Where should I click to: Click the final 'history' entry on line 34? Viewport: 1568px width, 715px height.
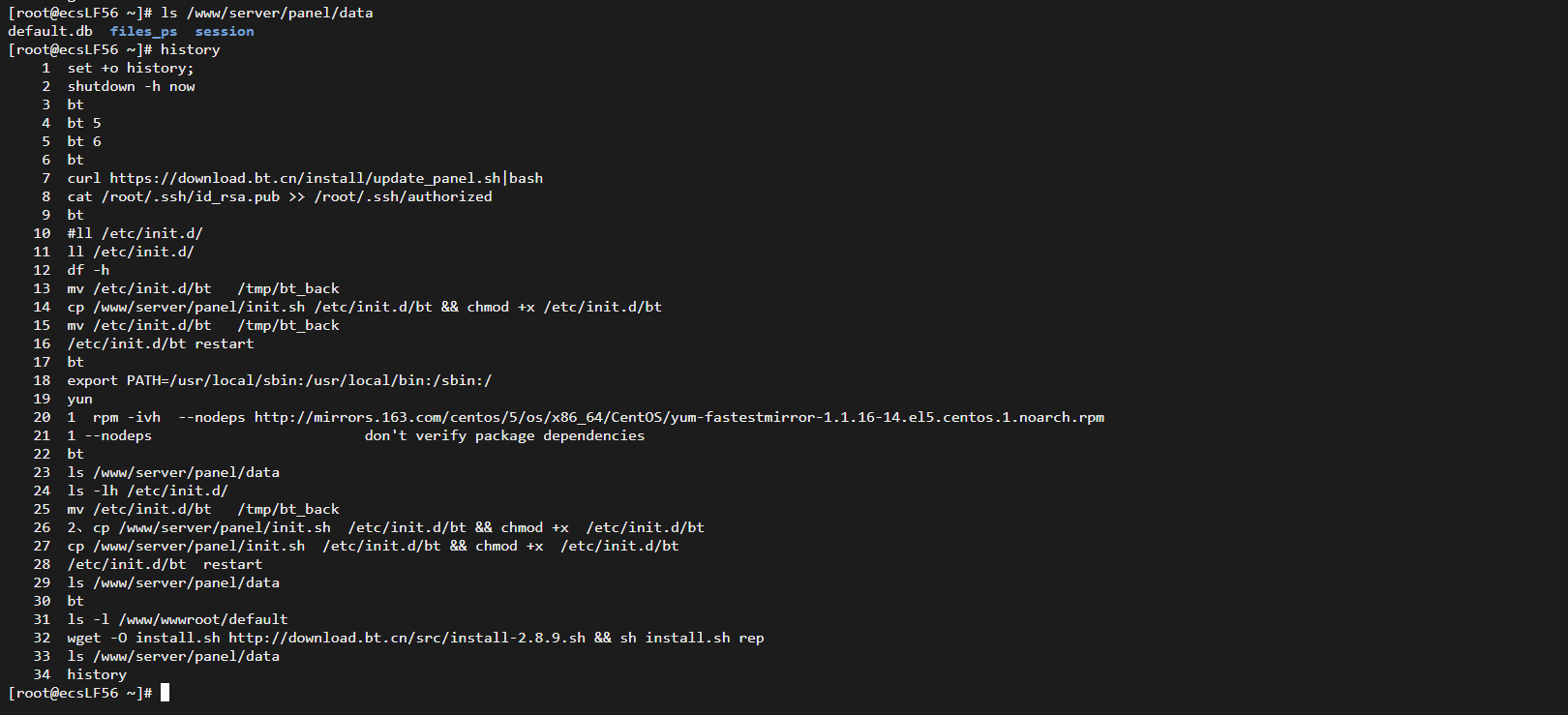97,674
